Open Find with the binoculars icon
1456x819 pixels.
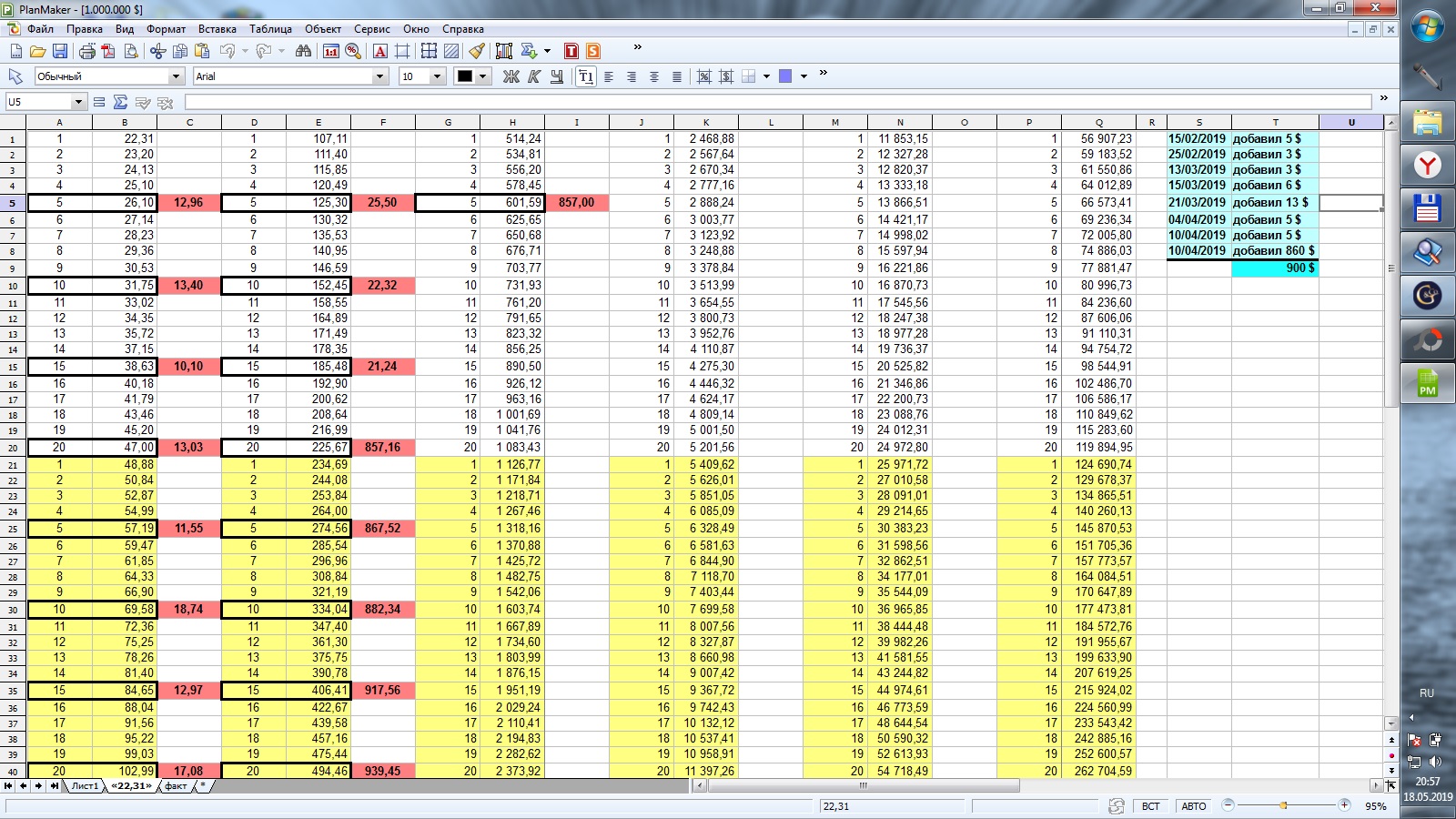pyautogui.click(x=303, y=51)
